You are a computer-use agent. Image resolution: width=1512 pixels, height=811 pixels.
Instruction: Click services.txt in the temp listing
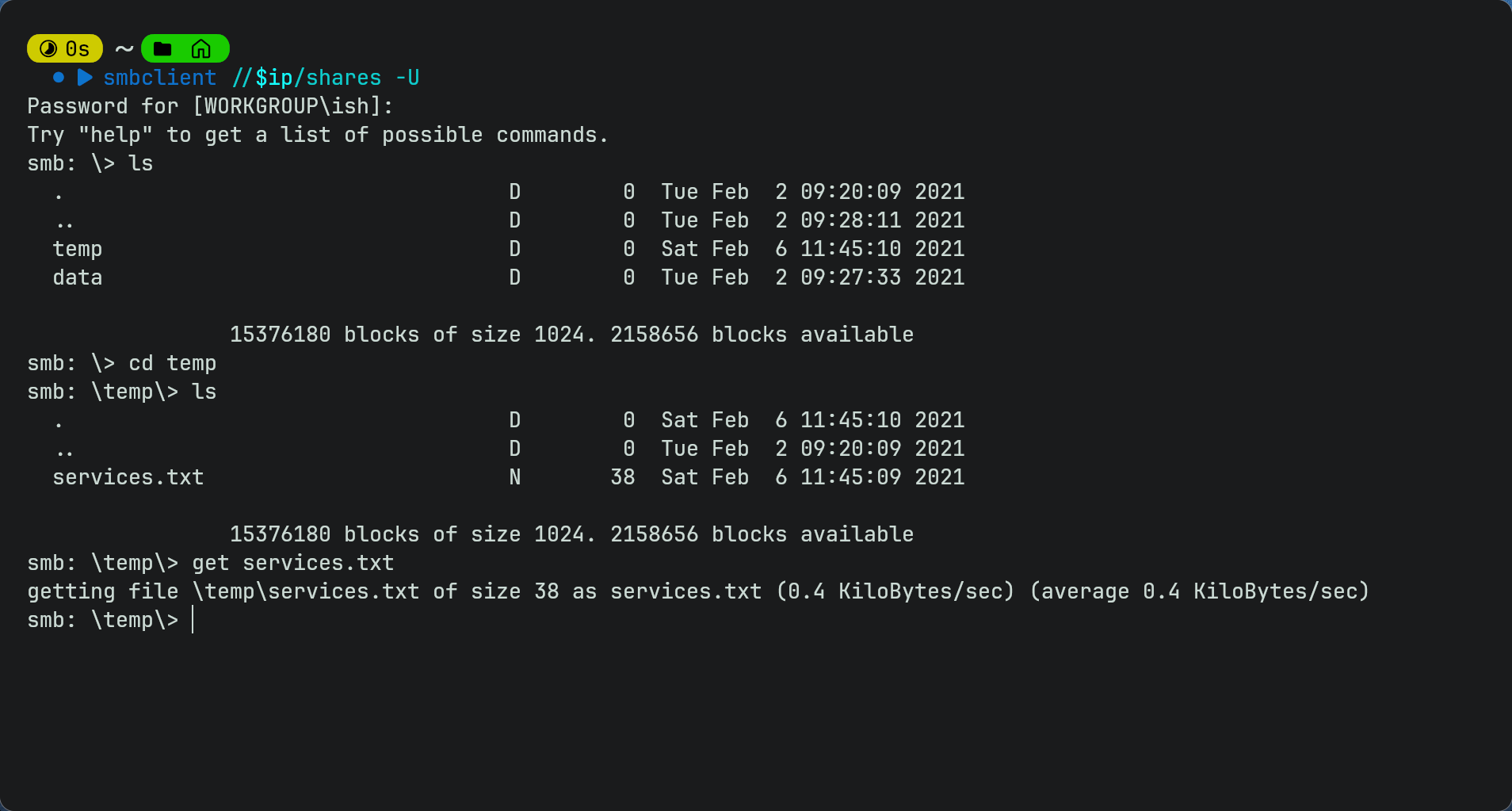coord(128,477)
